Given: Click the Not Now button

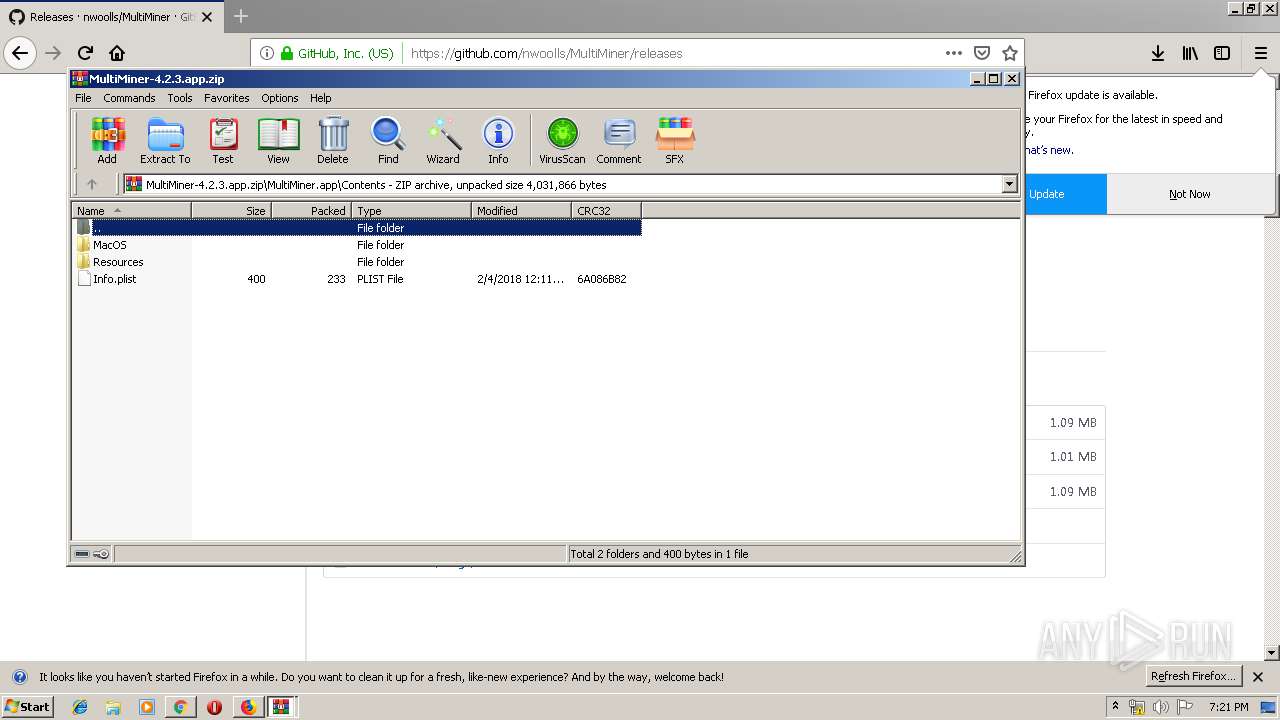Looking at the screenshot, I should pyautogui.click(x=1190, y=194).
